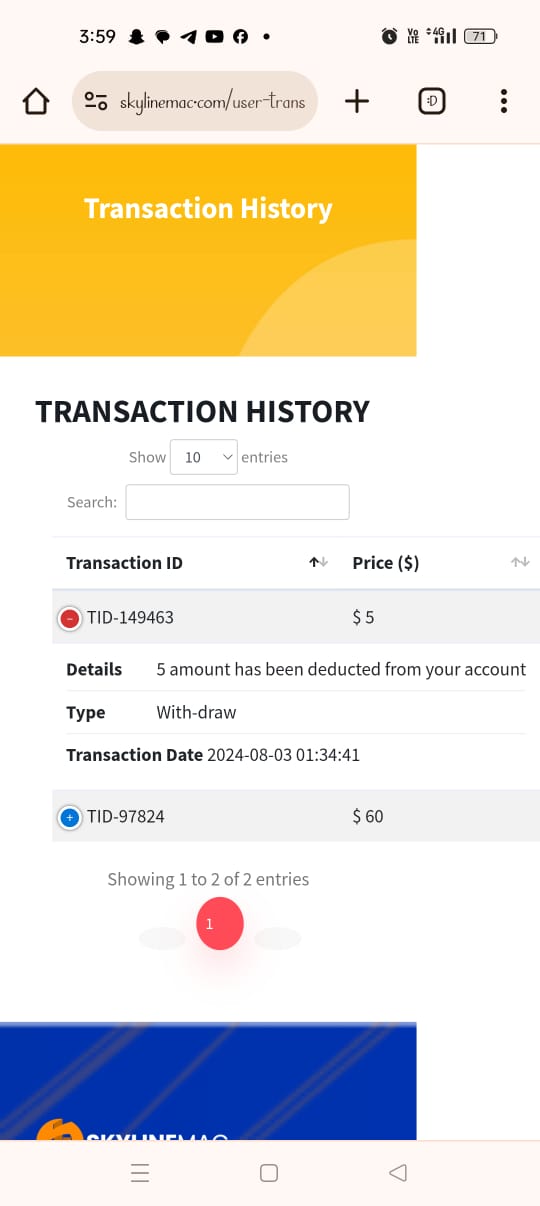Open the tab switcher icon

click(x=431, y=101)
